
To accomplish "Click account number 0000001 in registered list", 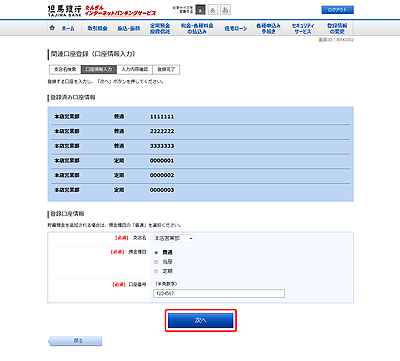I will [162, 161].
